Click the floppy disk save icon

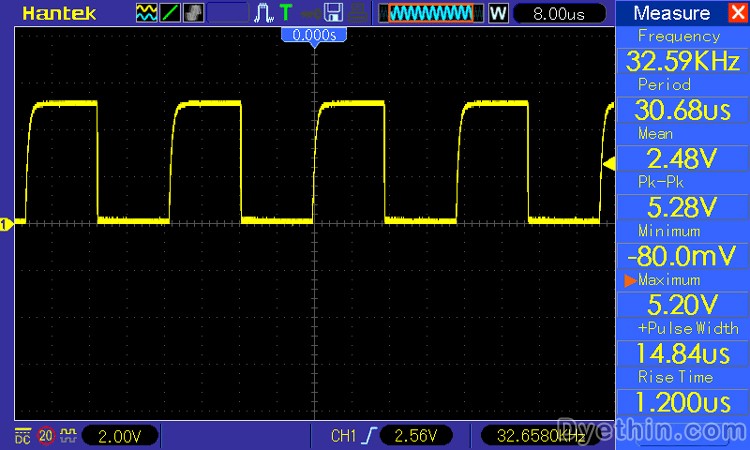click(333, 13)
